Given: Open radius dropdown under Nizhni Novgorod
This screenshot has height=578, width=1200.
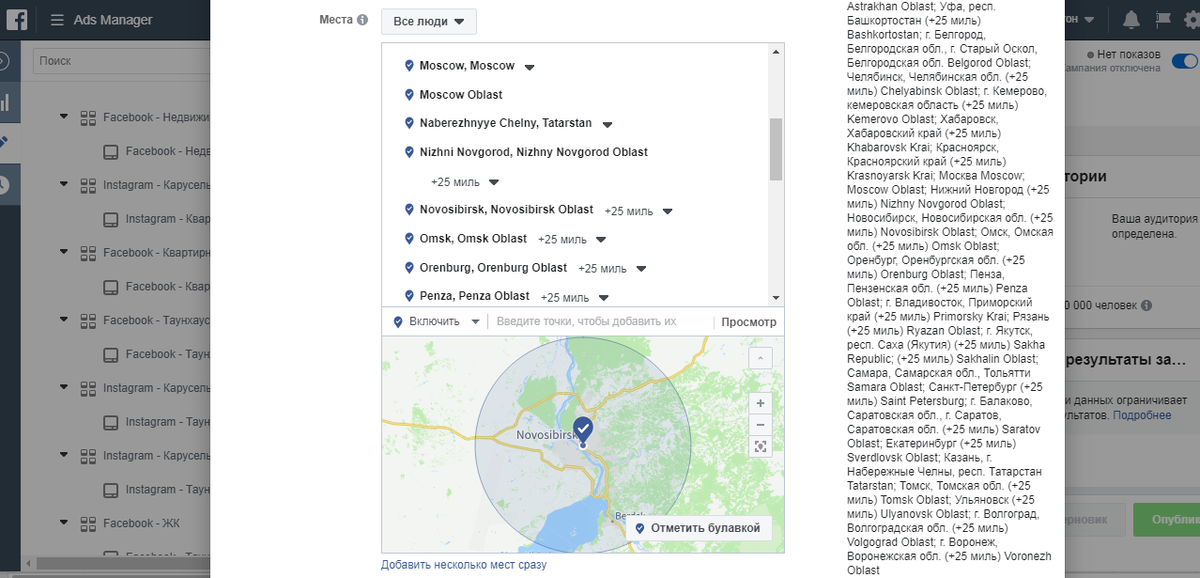Looking at the screenshot, I should click(493, 182).
